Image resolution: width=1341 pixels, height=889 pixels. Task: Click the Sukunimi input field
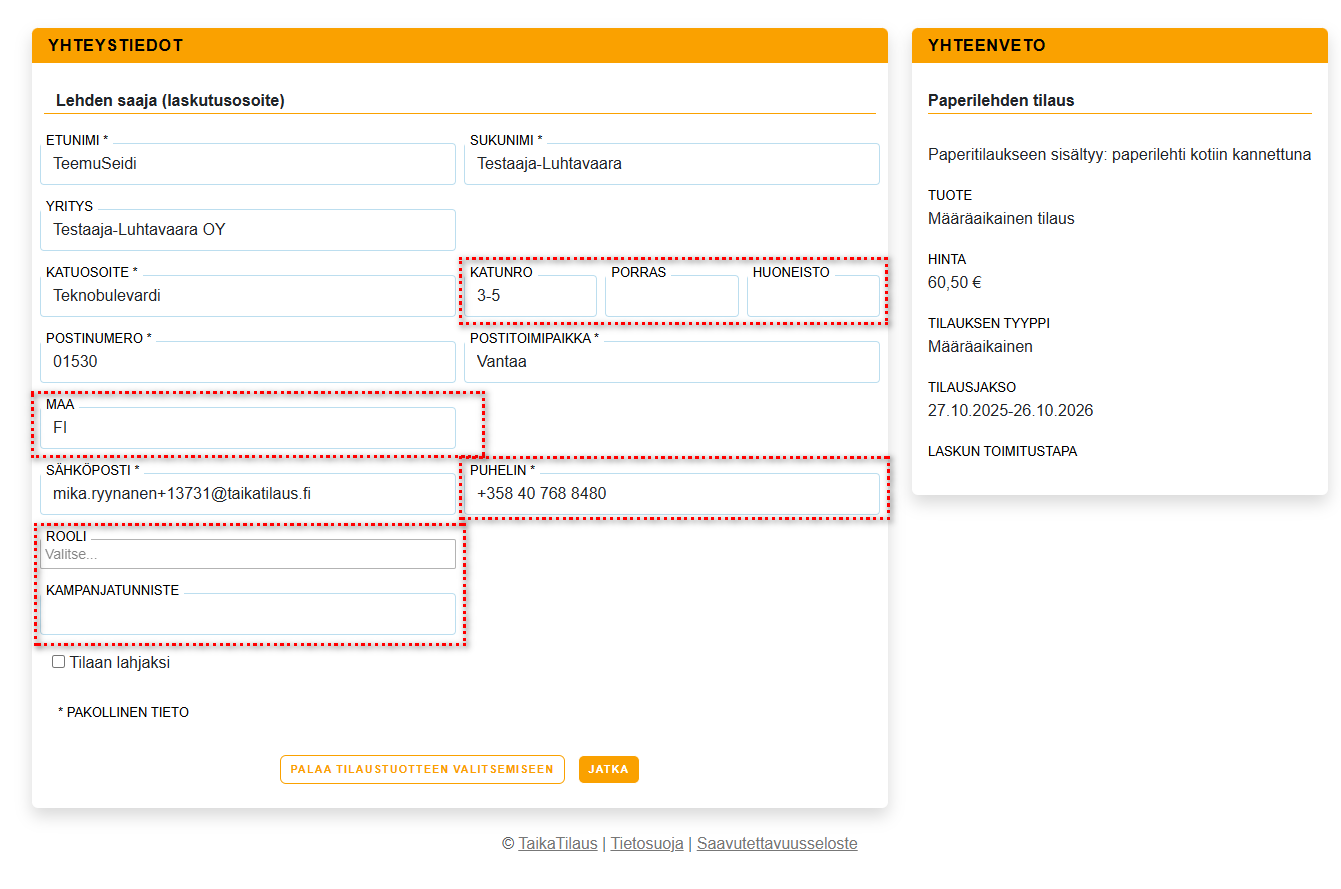[671, 164]
